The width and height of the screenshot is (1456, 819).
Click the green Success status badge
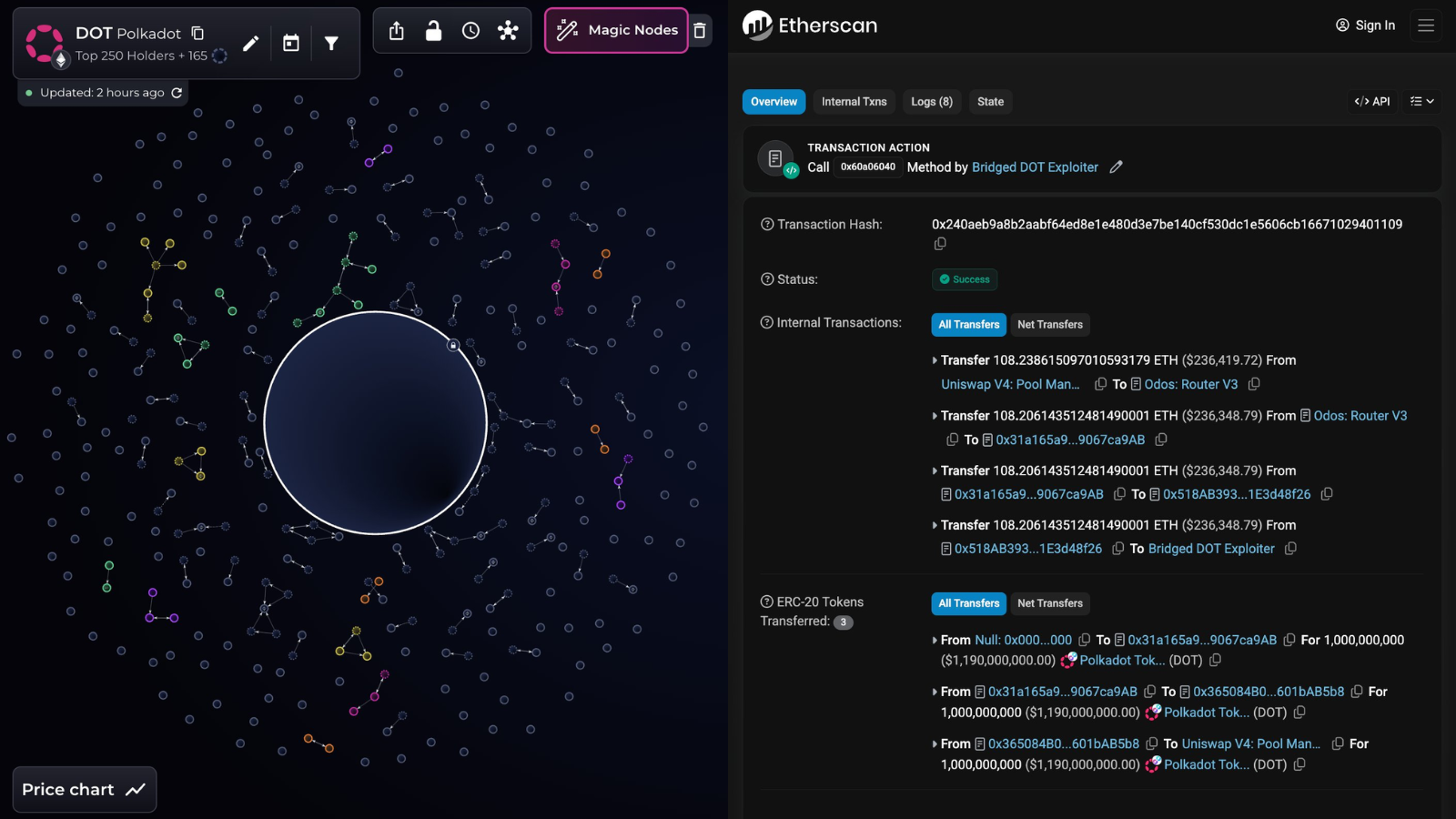point(965,279)
